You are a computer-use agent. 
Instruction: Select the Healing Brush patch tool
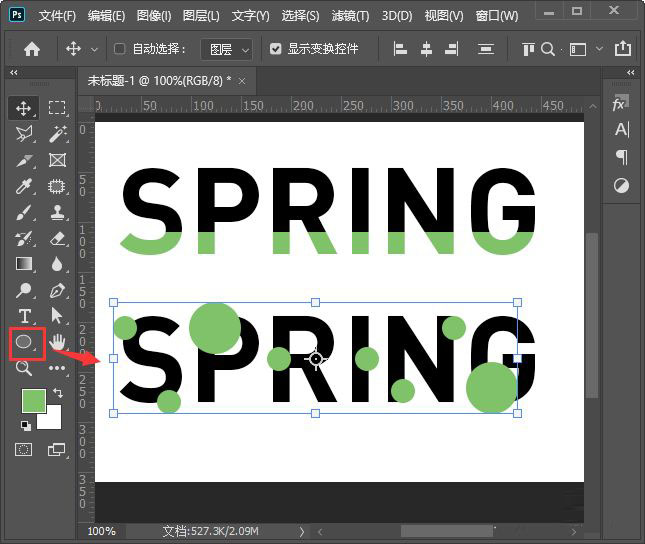coord(57,186)
